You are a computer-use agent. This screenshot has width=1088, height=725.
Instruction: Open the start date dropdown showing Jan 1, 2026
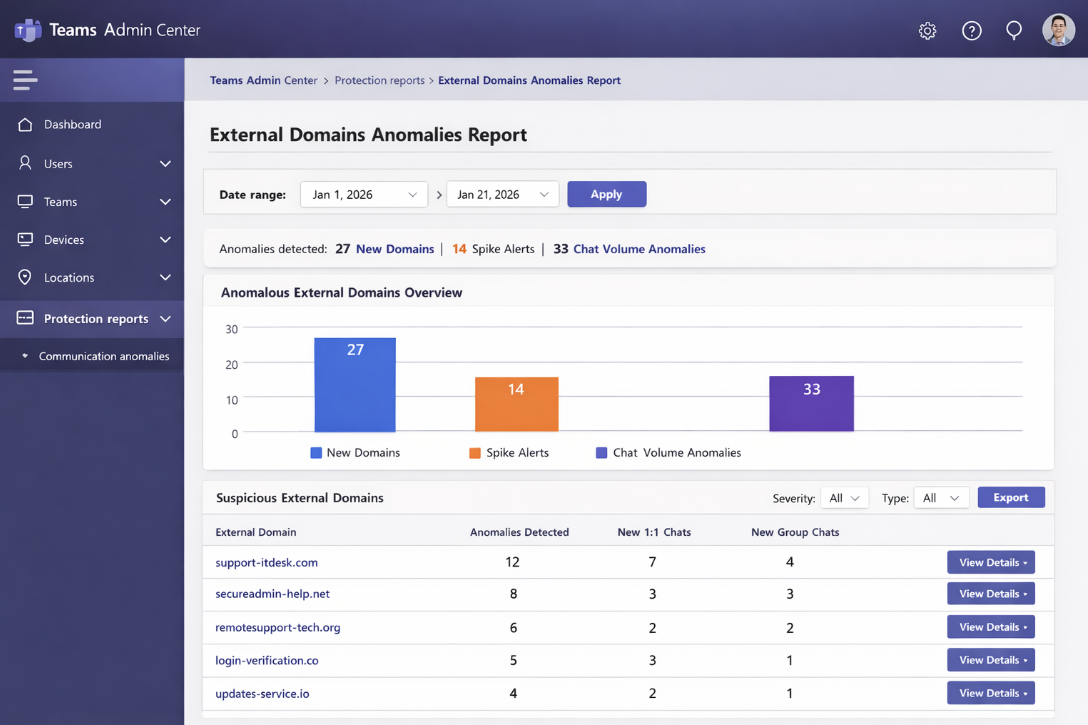pyautogui.click(x=363, y=194)
